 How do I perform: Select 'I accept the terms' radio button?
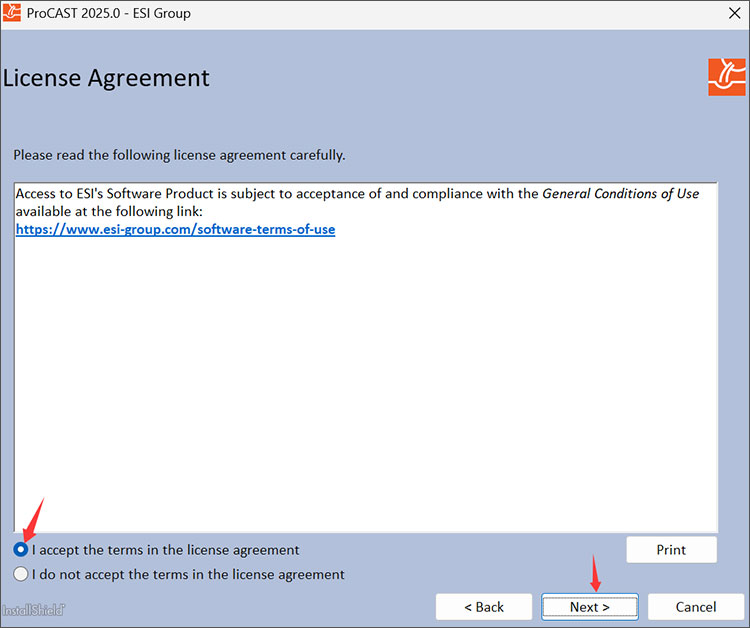(x=21, y=550)
